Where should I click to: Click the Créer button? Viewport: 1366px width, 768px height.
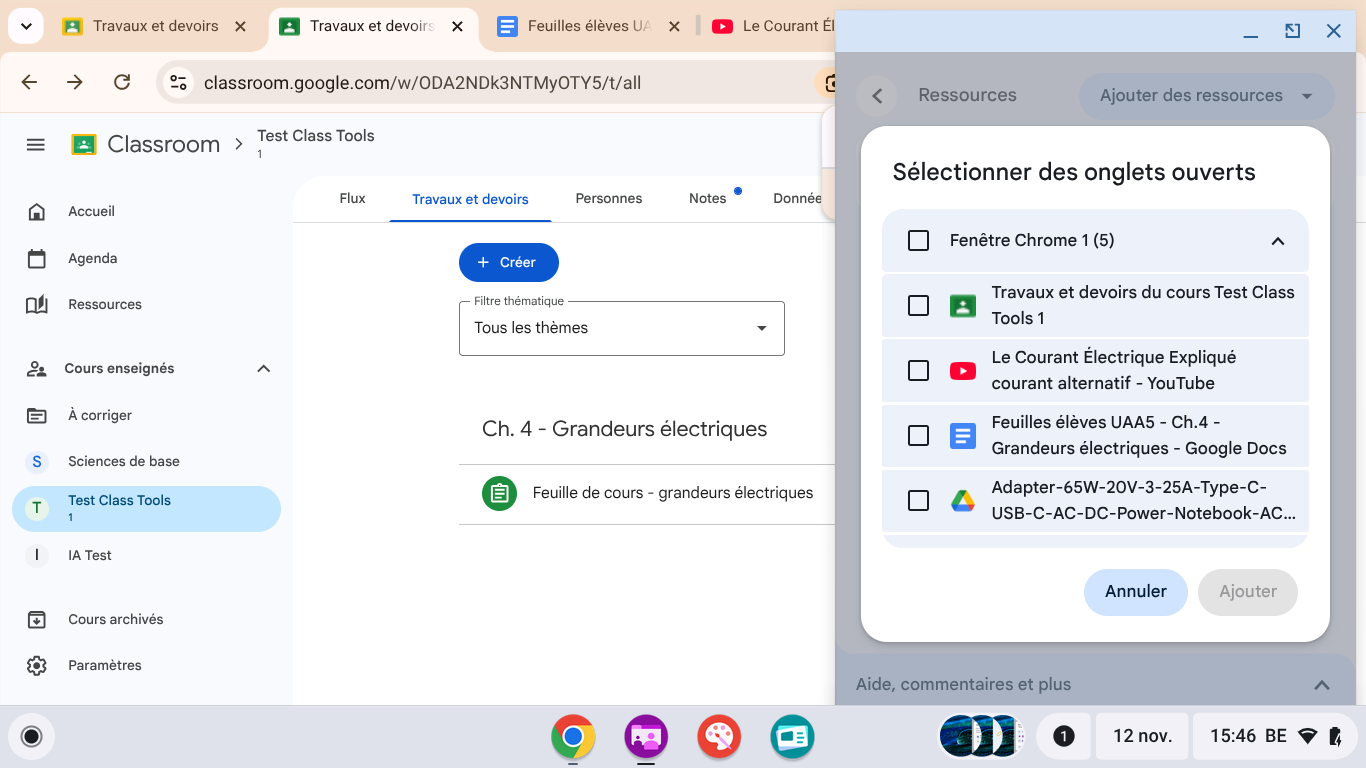[x=508, y=263]
